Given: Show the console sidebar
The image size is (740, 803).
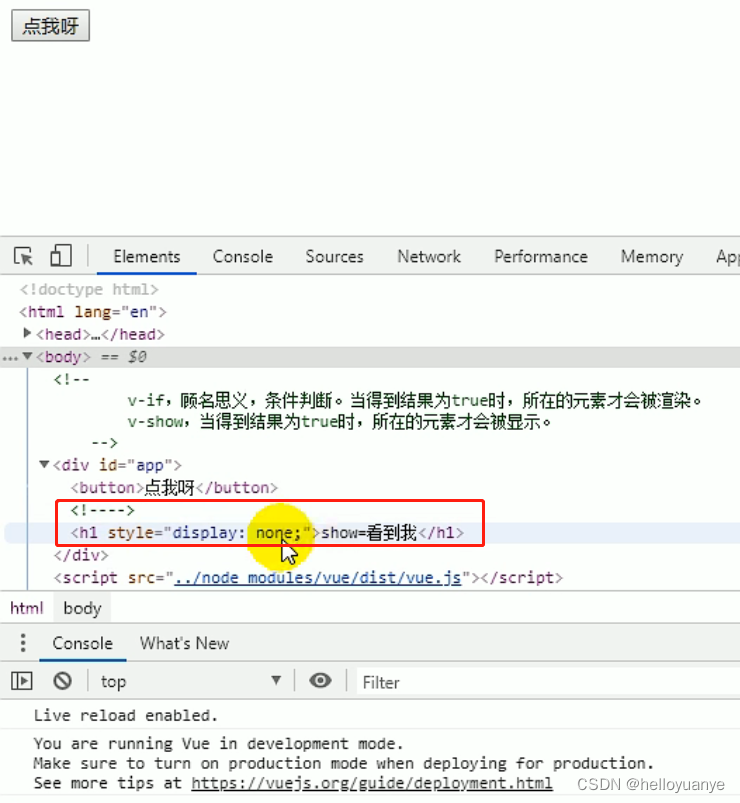Looking at the screenshot, I should tap(22, 681).
